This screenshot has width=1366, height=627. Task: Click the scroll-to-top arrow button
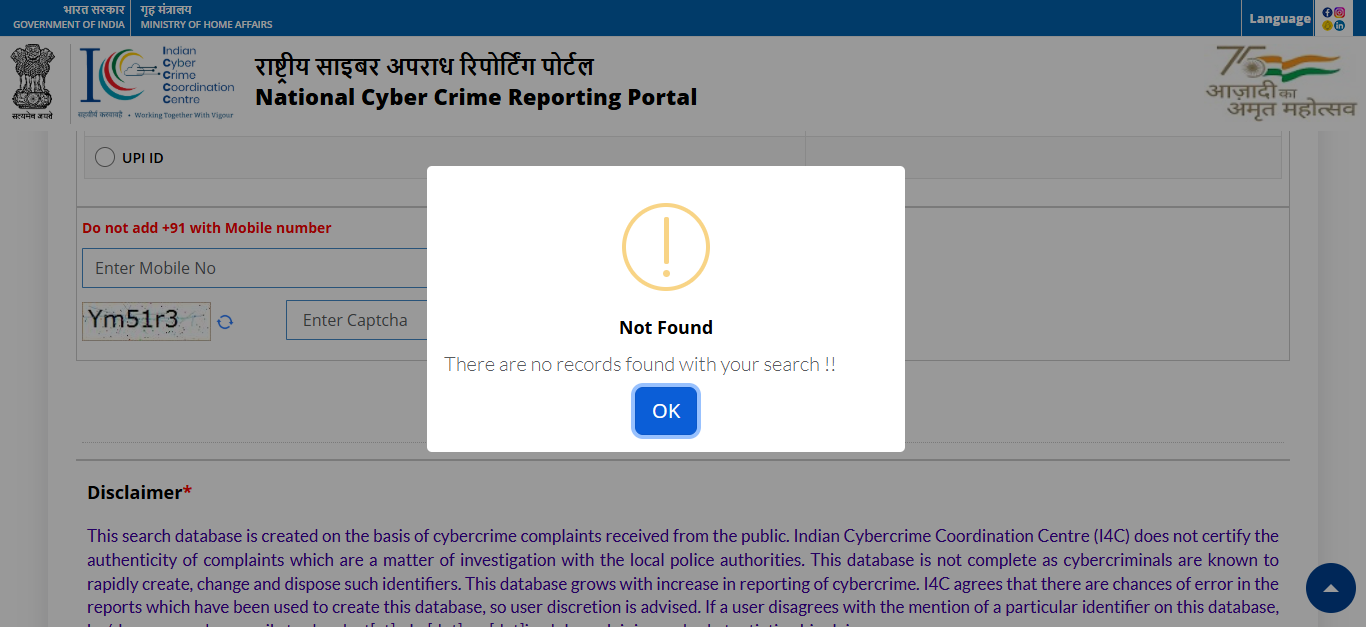(x=1330, y=588)
